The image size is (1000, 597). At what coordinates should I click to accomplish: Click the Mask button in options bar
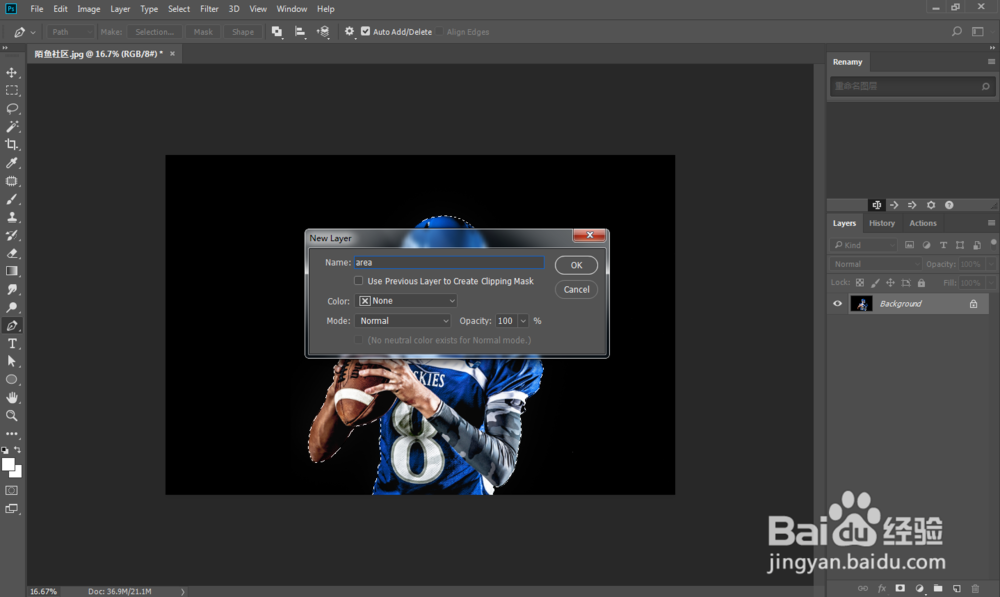click(203, 31)
